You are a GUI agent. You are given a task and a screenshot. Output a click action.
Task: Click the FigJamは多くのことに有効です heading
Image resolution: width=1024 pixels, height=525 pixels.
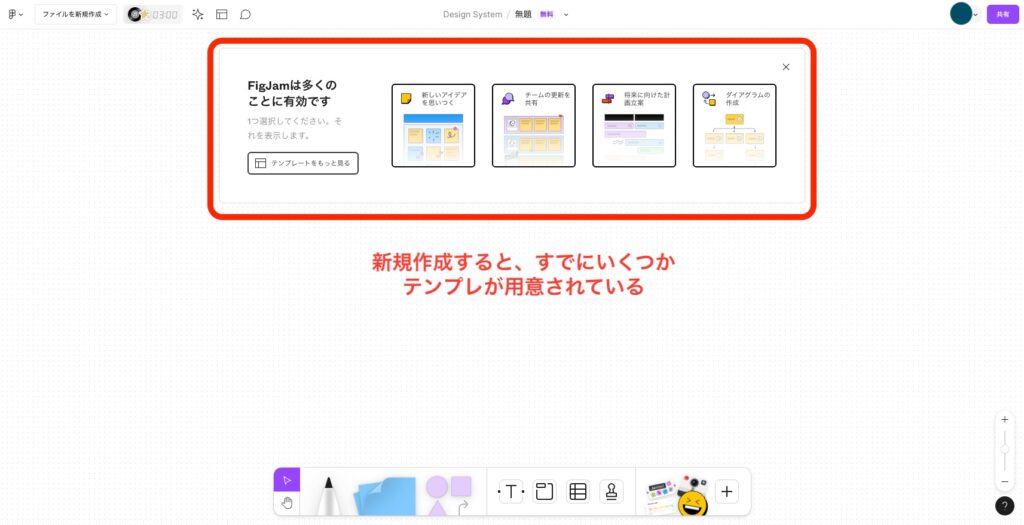[x=292, y=93]
